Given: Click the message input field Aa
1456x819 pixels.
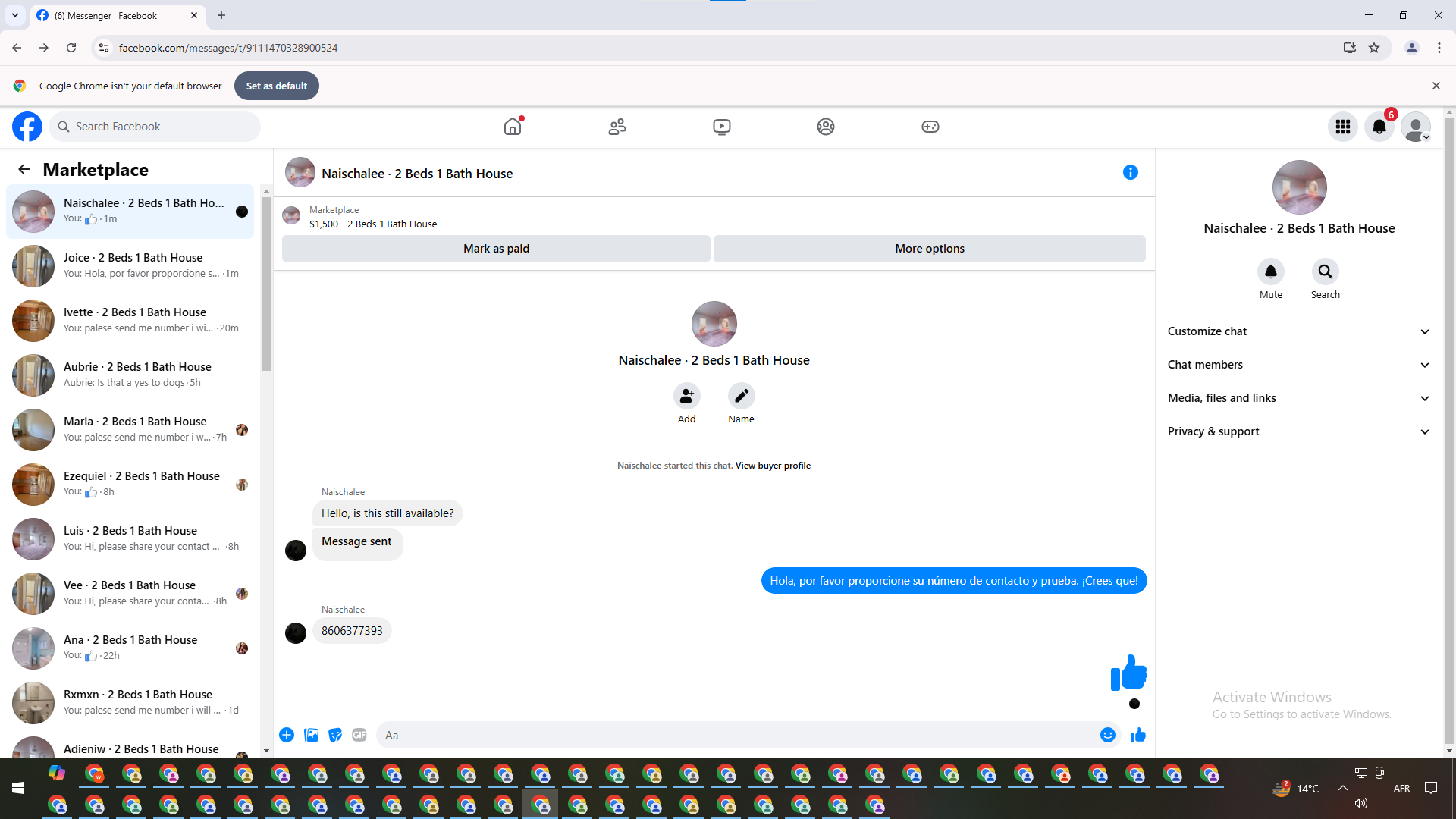Looking at the screenshot, I should (x=739, y=735).
